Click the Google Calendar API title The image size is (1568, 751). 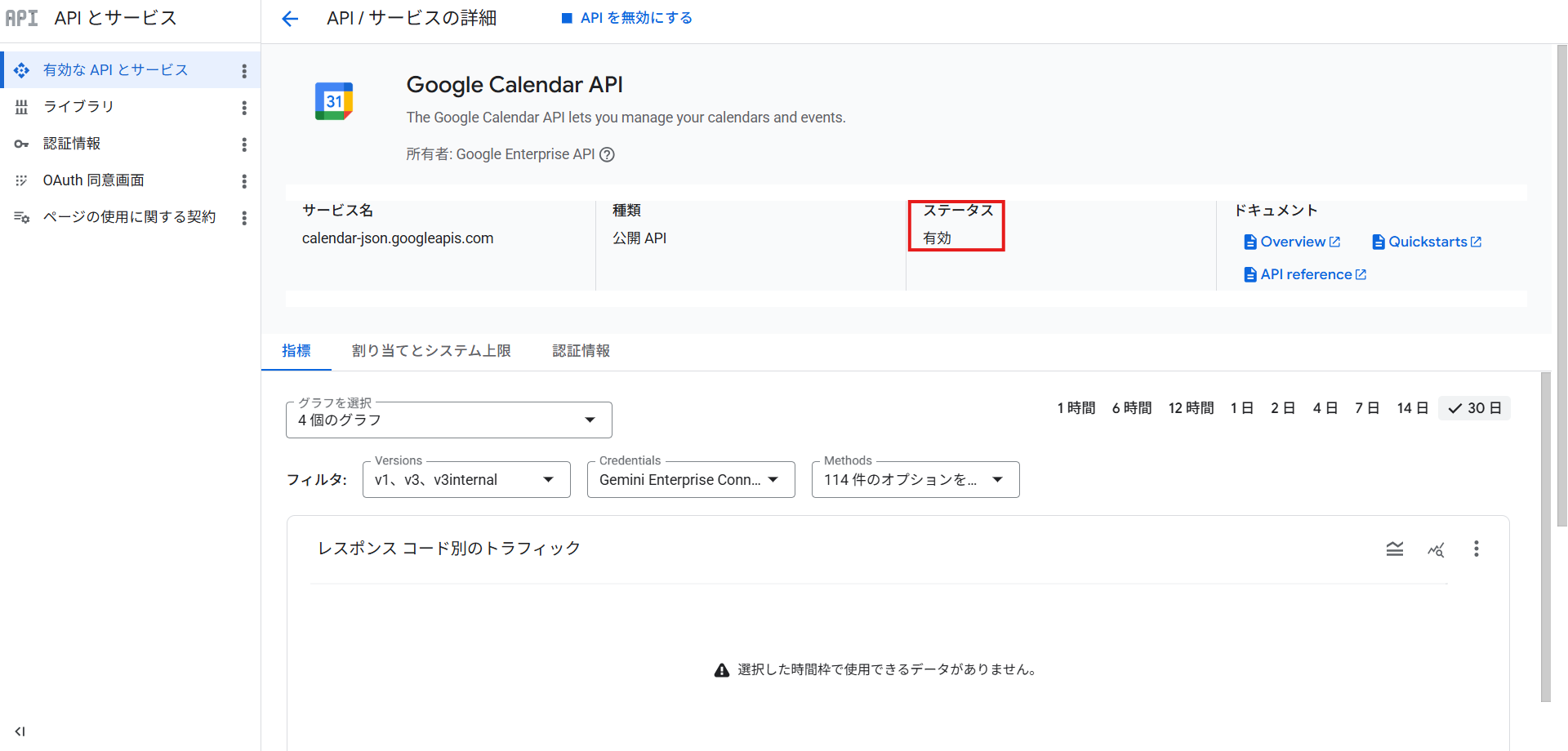(x=514, y=85)
